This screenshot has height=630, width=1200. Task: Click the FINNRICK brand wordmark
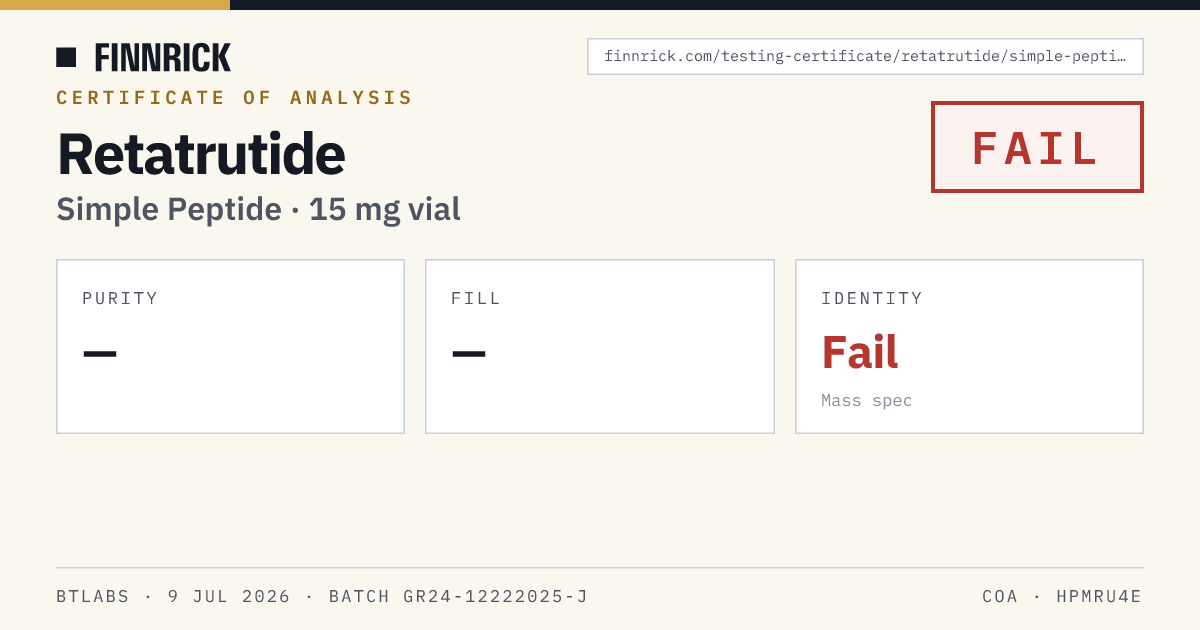coord(162,57)
